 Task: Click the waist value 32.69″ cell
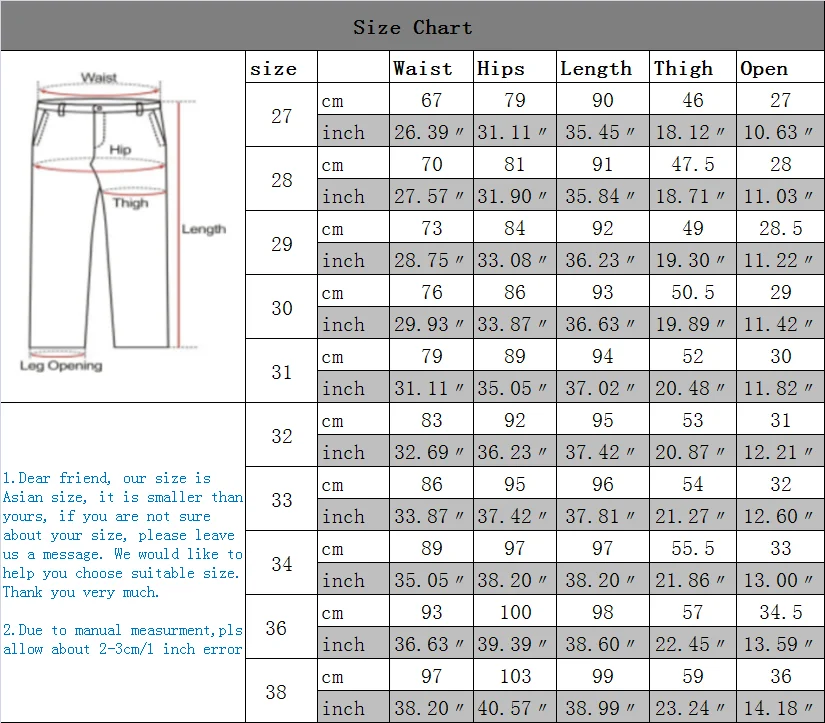point(431,451)
